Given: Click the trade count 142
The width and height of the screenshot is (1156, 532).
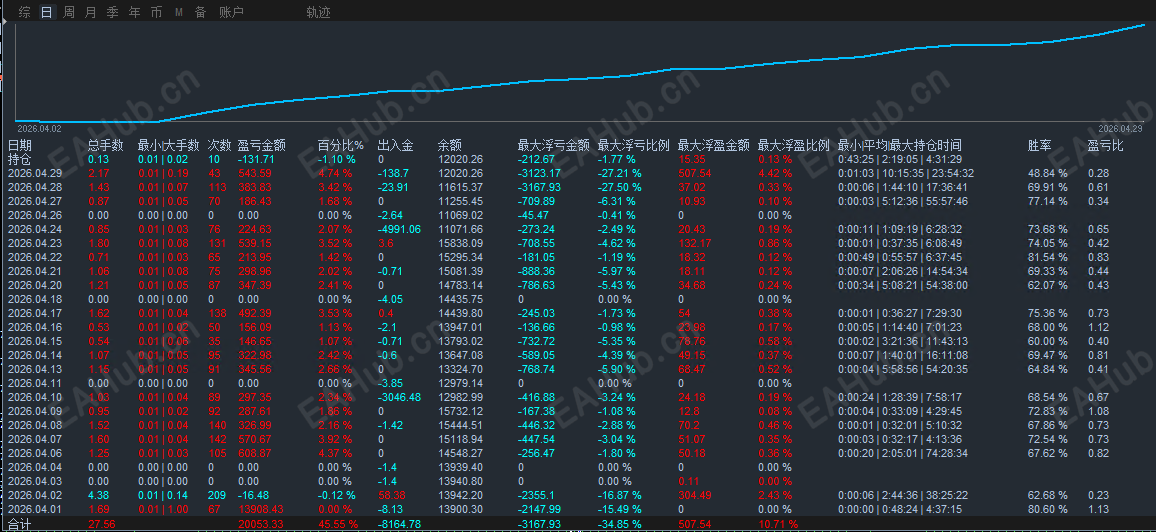Looking at the screenshot, I should tap(216, 439).
